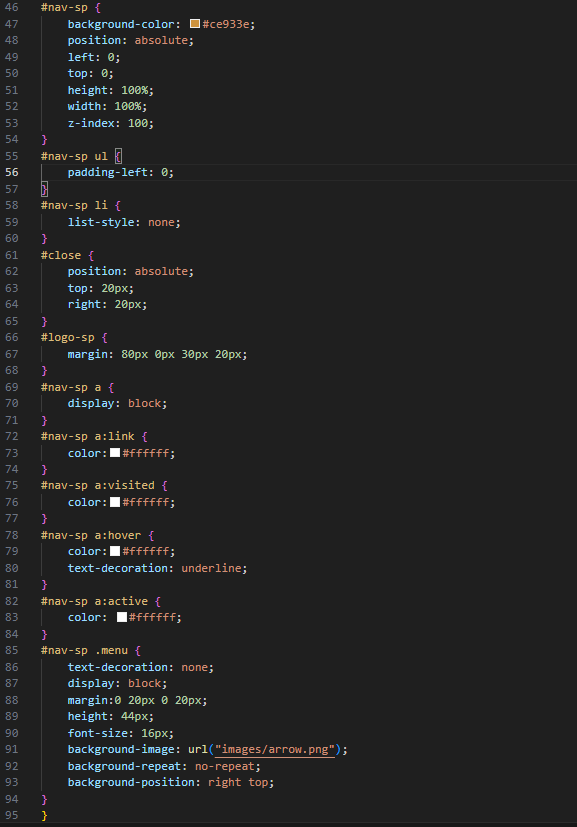Click the highlighted closing brace on line 57
Screen dimensions: 577x827
coord(44,189)
